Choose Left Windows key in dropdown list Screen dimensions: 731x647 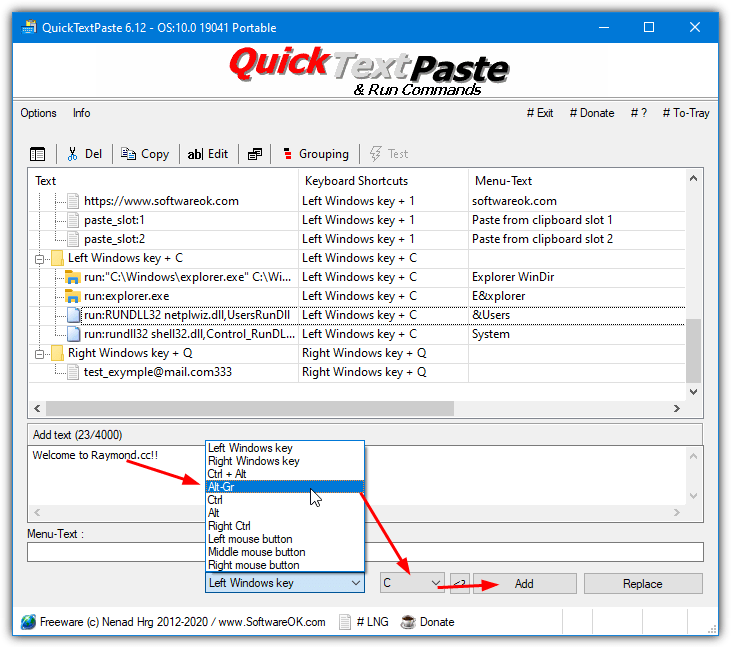click(285, 448)
